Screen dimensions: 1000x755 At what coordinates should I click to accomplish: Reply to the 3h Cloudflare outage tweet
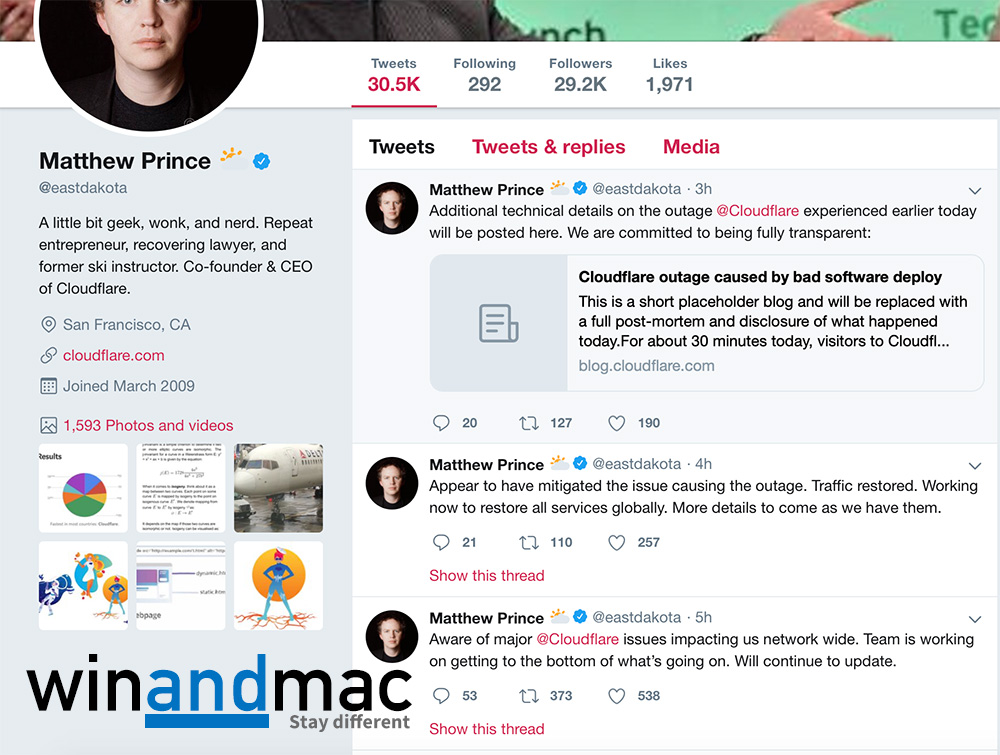tap(441, 423)
